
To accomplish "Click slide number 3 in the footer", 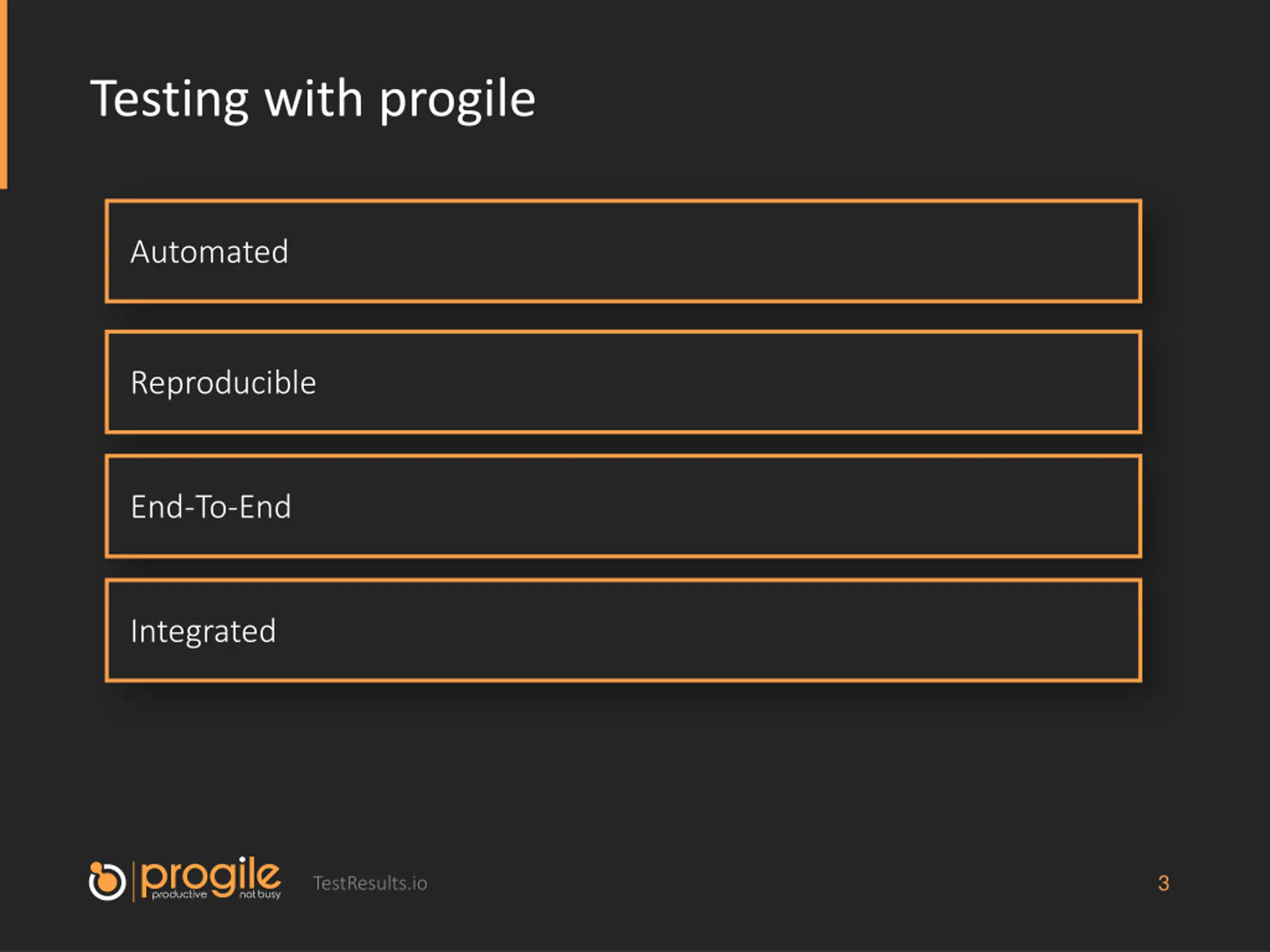I will (x=1163, y=883).
